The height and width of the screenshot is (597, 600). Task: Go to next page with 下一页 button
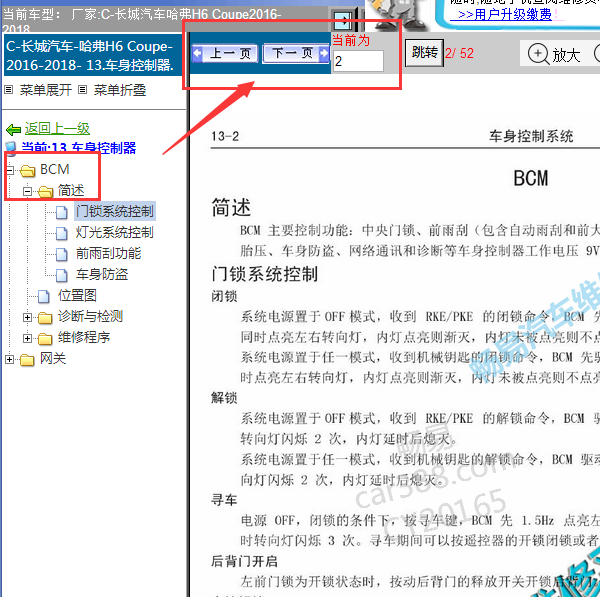coord(296,53)
